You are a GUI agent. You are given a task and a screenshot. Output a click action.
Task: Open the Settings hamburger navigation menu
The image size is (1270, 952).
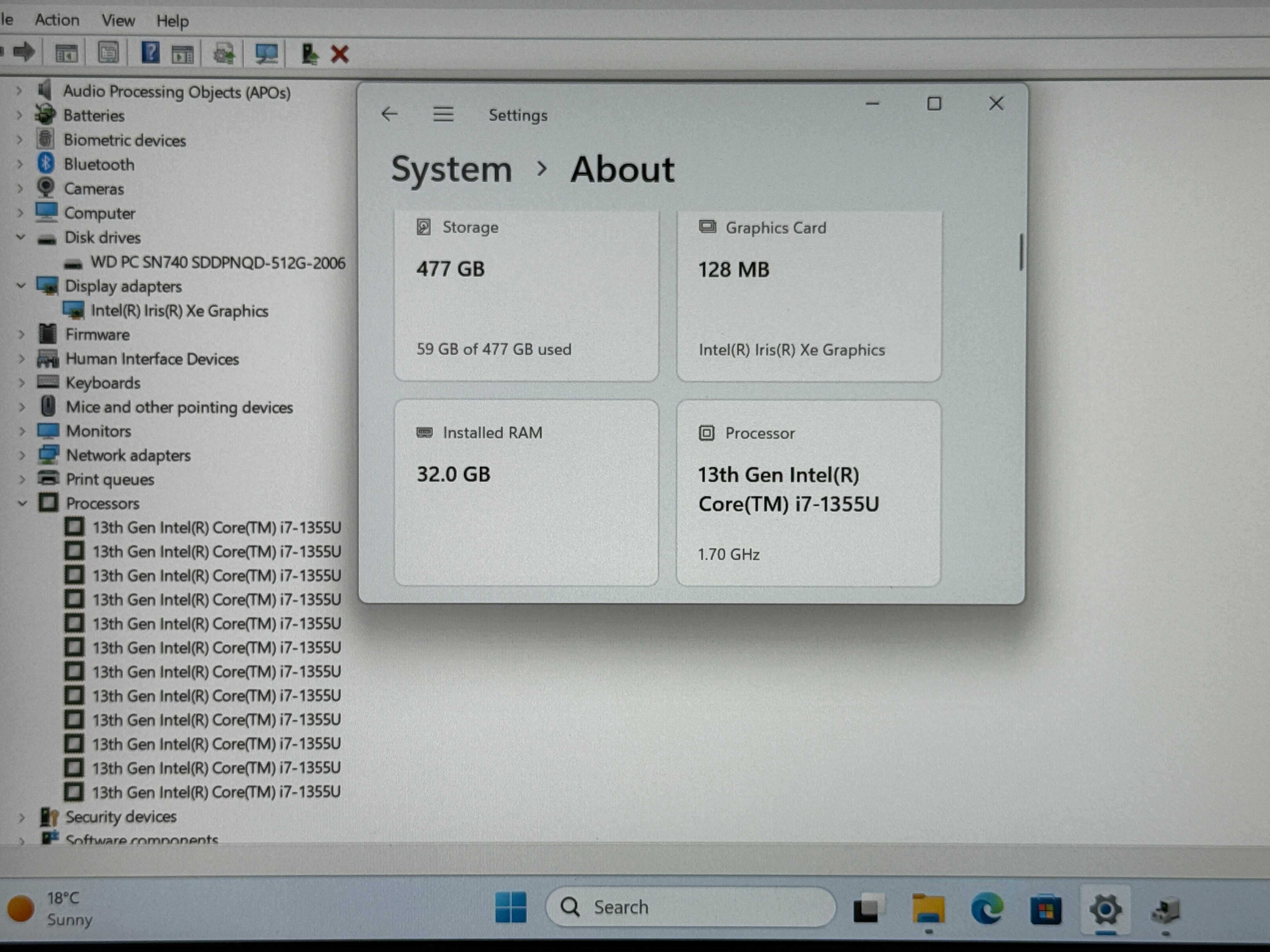pyautogui.click(x=443, y=114)
